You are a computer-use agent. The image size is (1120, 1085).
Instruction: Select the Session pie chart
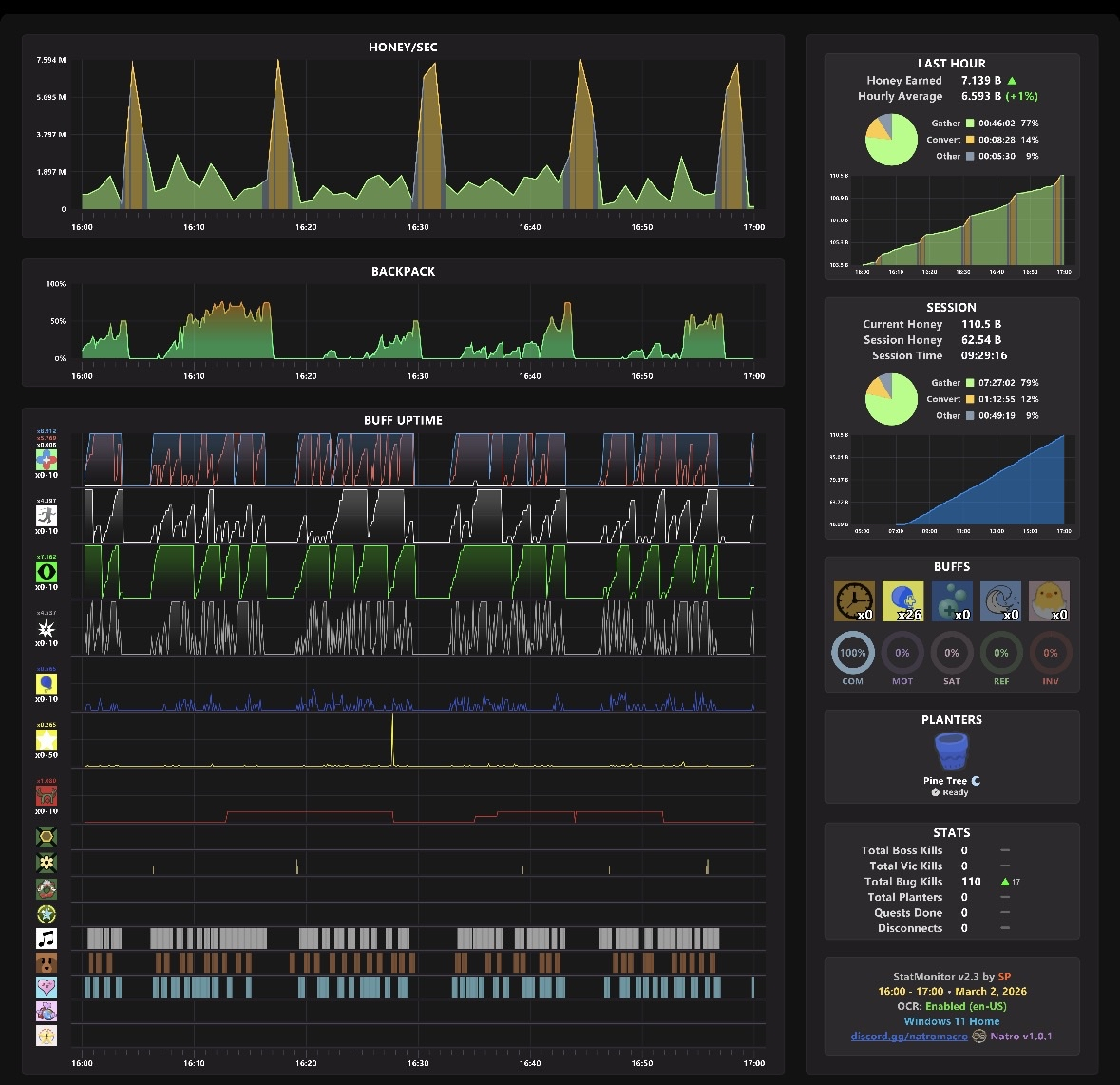coord(891,399)
